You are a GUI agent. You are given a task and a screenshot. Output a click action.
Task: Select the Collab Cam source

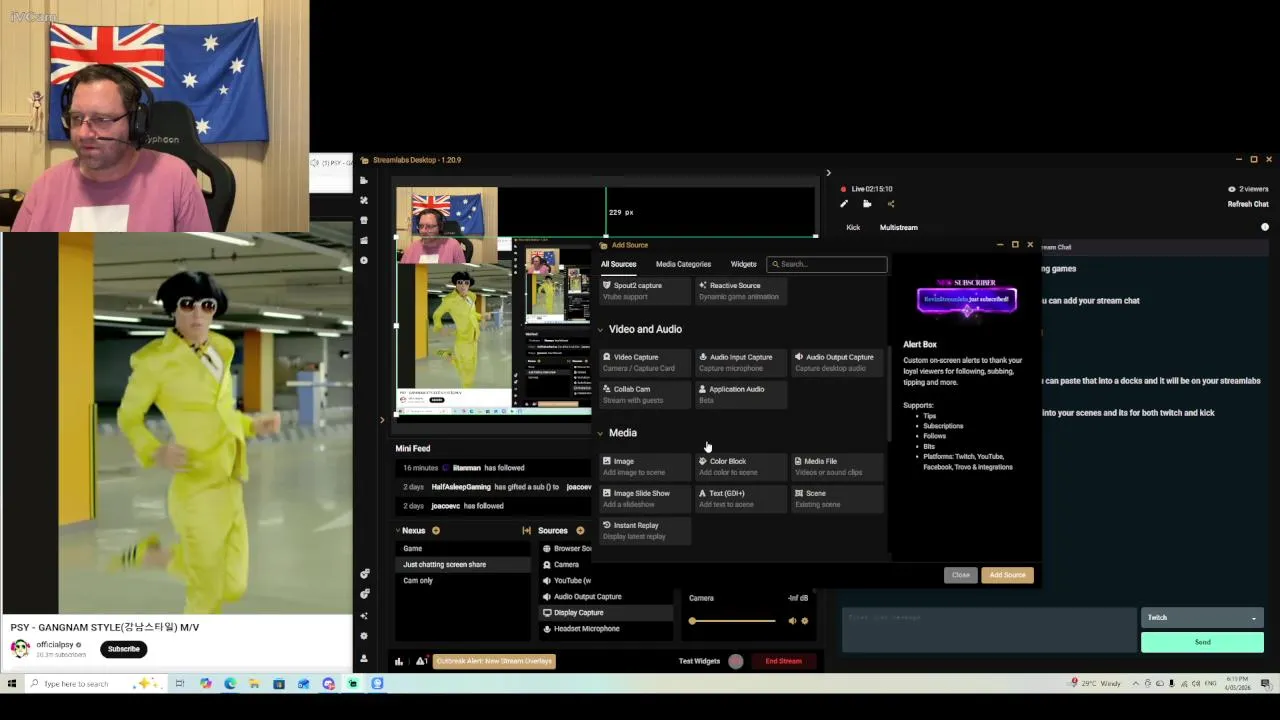pos(645,394)
